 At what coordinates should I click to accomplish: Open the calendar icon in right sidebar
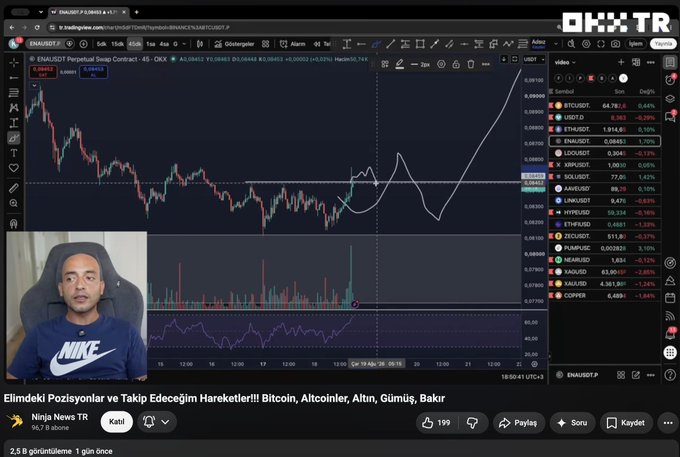[x=670, y=298]
